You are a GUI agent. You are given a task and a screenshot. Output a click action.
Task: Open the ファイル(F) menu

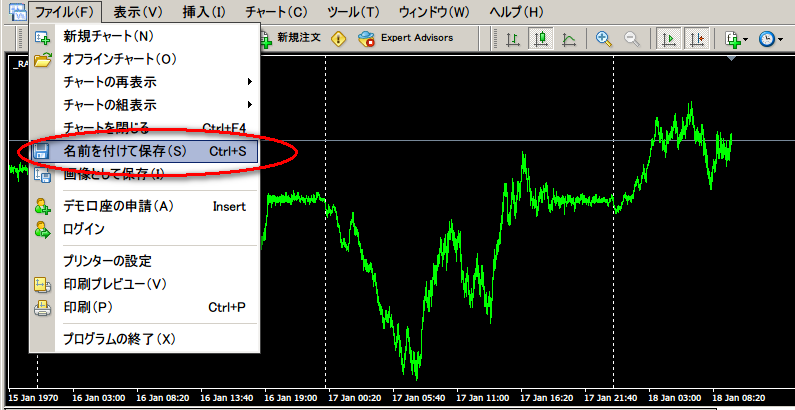(65, 12)
